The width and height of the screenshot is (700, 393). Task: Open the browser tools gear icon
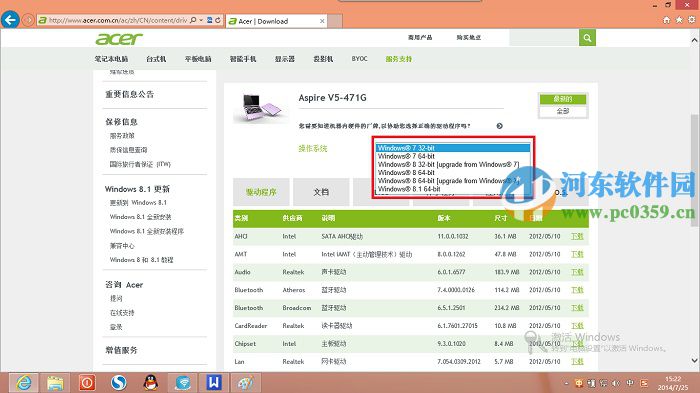[692, 20]
